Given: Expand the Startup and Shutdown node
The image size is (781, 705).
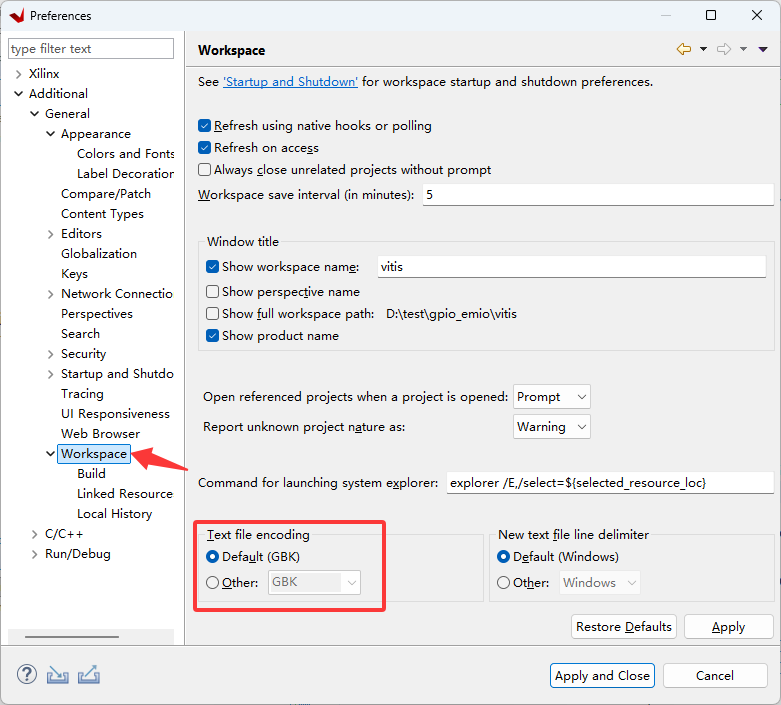Looking at the screenshot, I should [50, 374].
